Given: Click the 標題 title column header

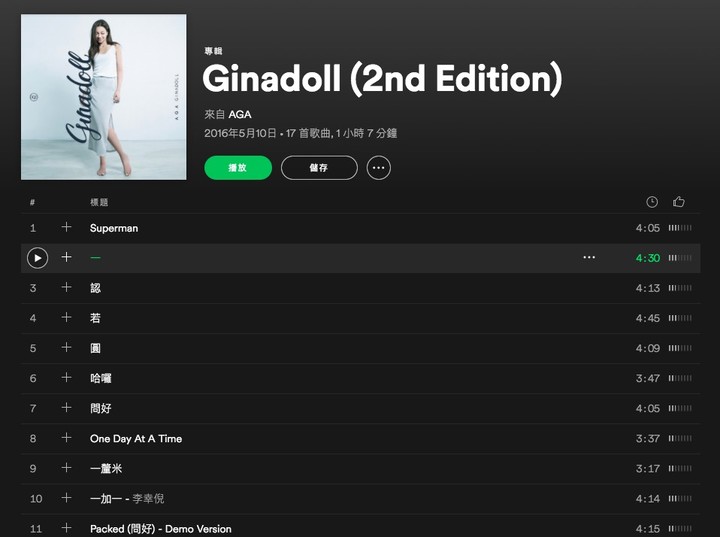Looking at the screenshot, I should coord(99,202).
